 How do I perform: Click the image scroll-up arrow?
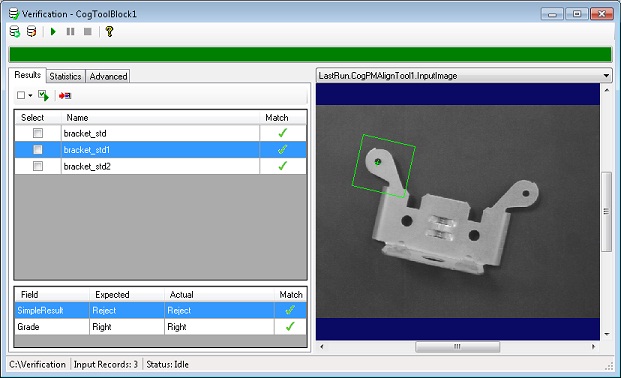click(x=607, y=90)
